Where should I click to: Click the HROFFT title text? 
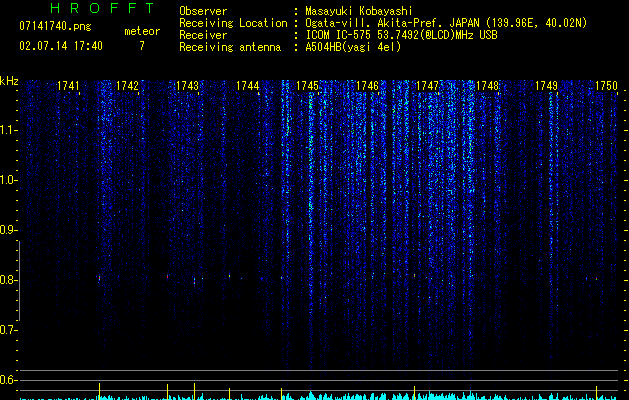[x=102, y=8]
